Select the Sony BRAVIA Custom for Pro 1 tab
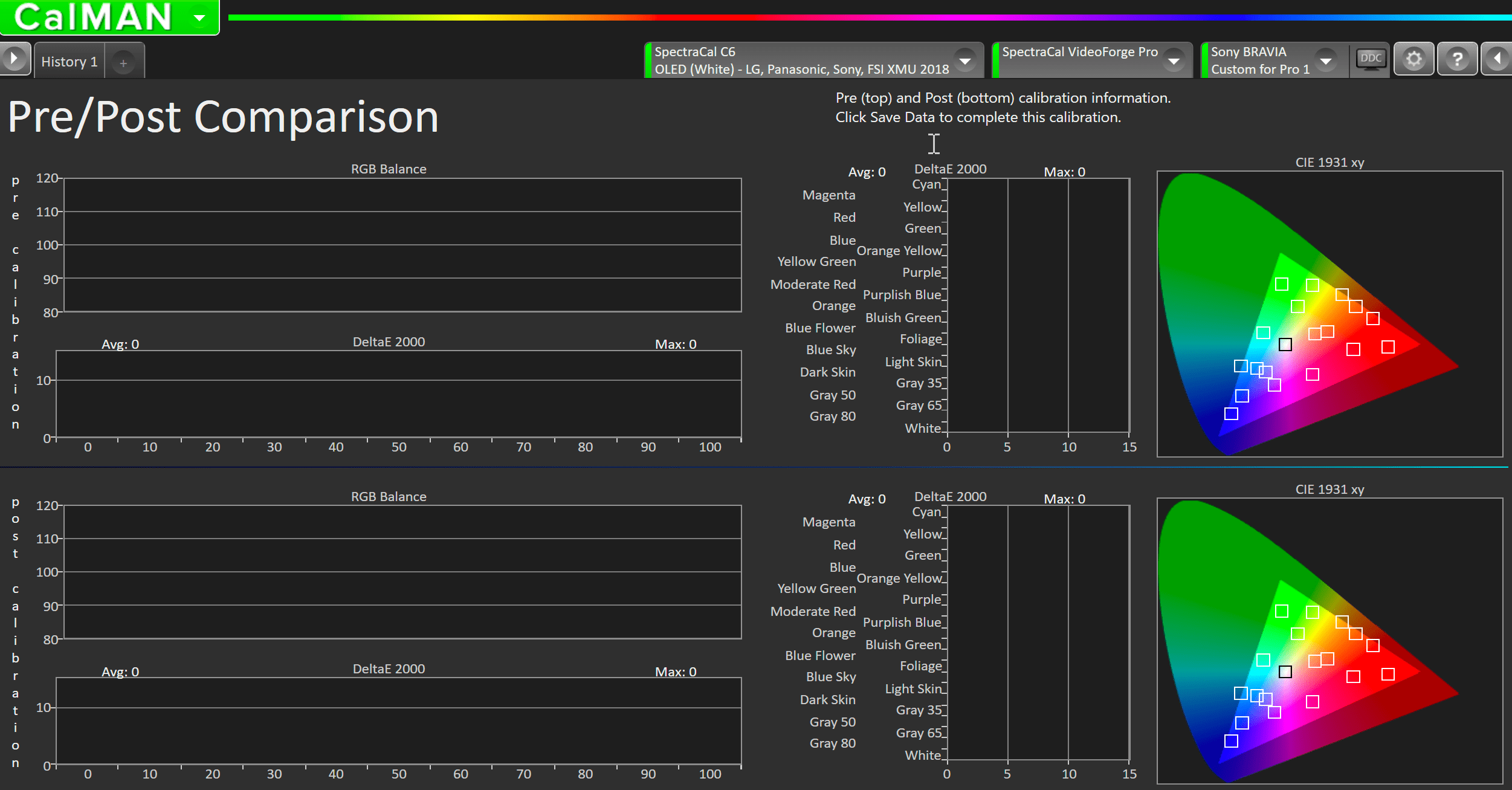 [x=1275, y=60]
